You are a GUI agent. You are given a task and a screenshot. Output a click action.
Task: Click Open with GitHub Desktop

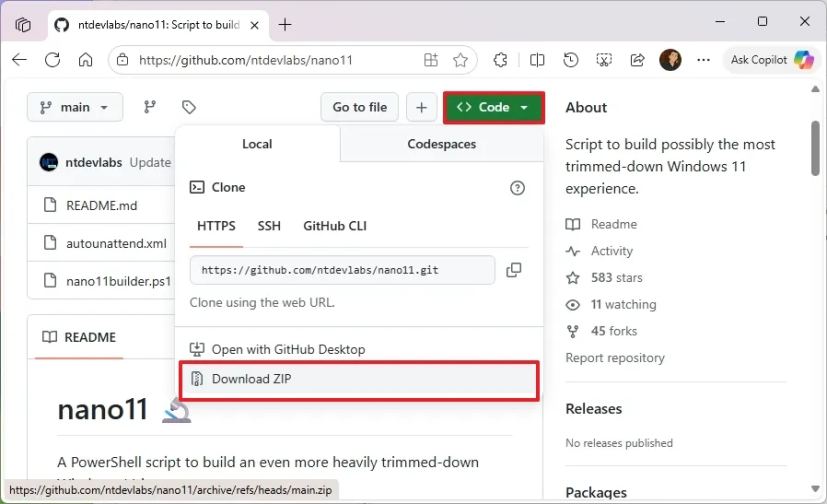[x=288, y=350]
